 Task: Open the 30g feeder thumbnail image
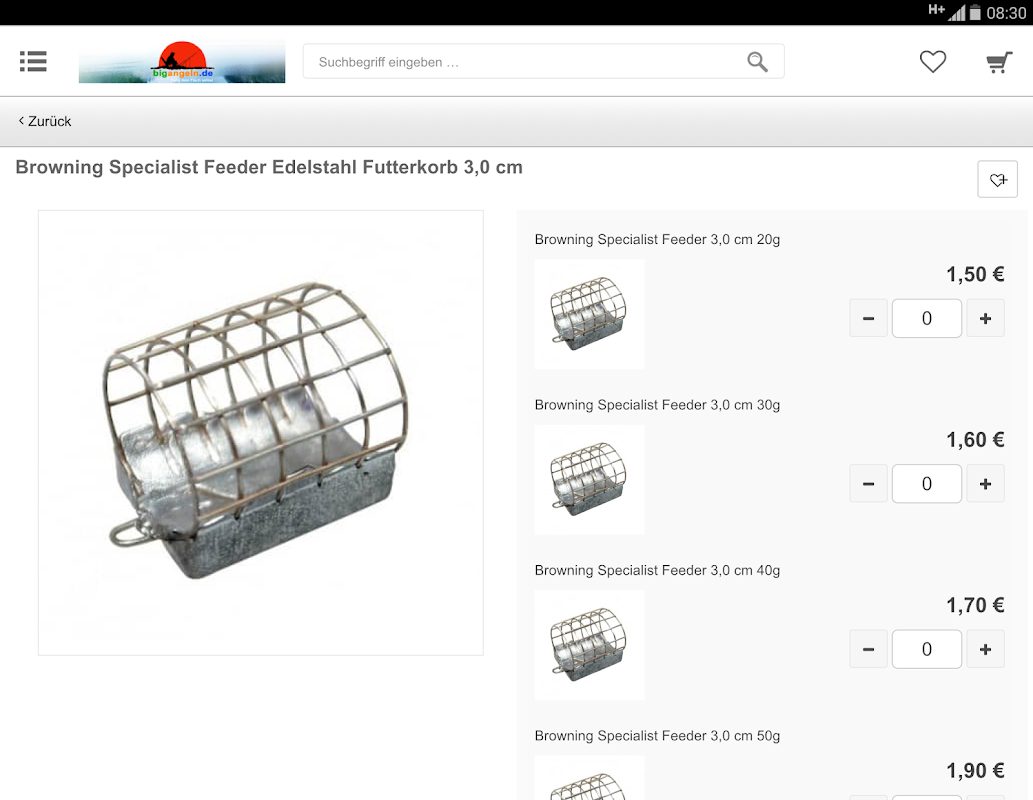(590, 479)
